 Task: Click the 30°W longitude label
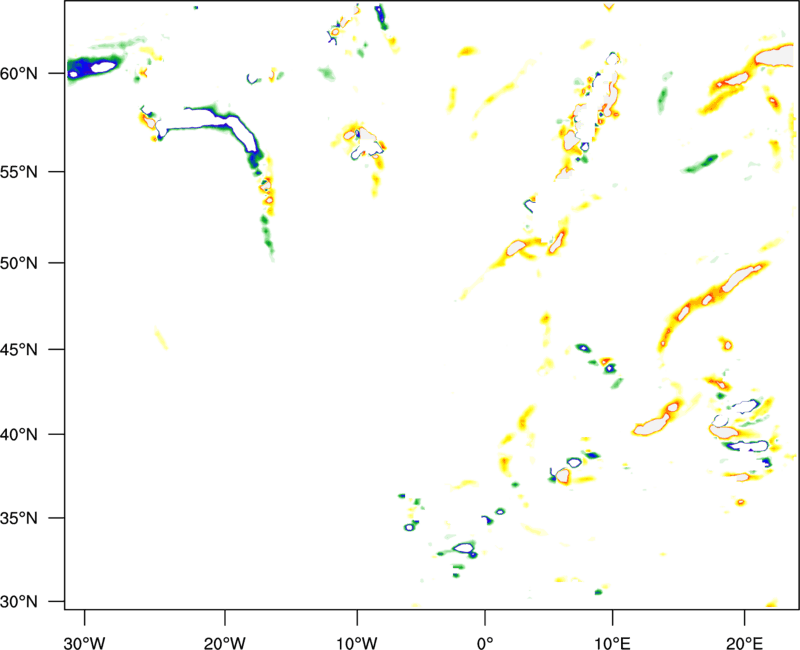tap(84, 643)
